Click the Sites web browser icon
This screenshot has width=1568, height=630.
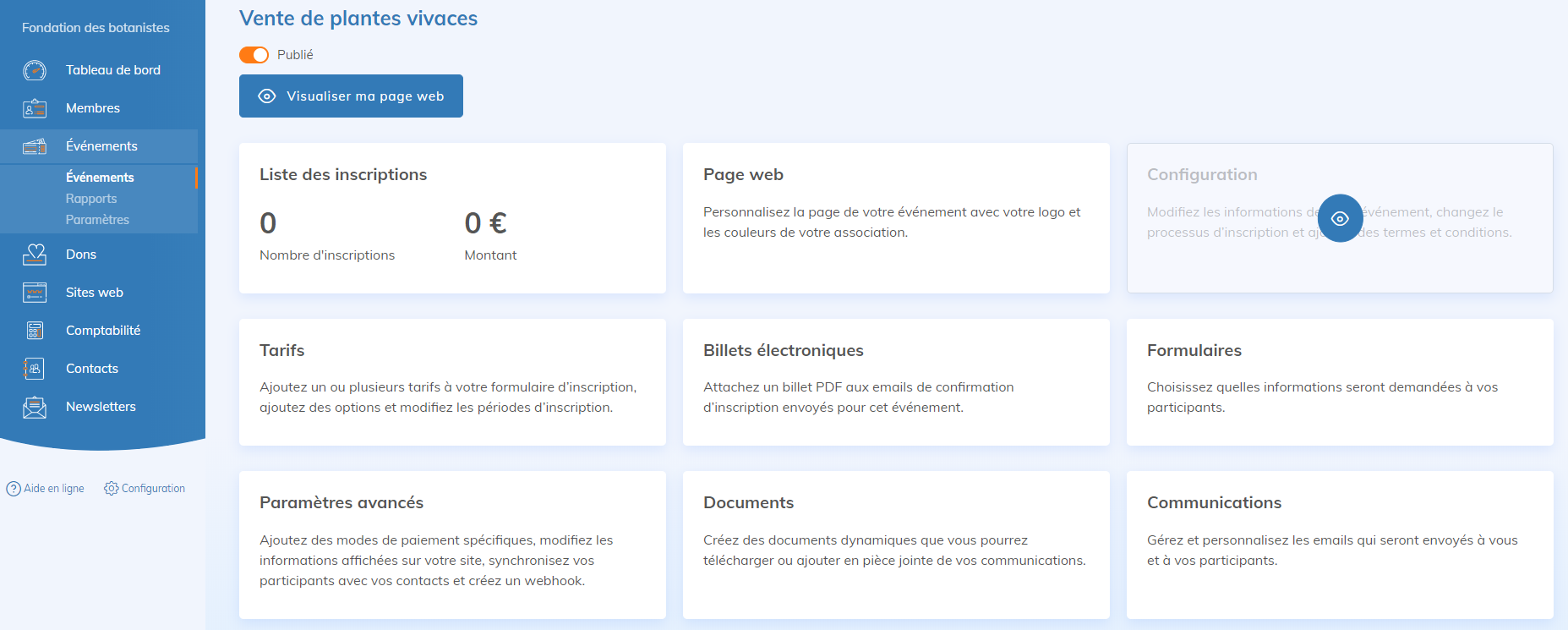pyautogui.click(x=35, y=293)
